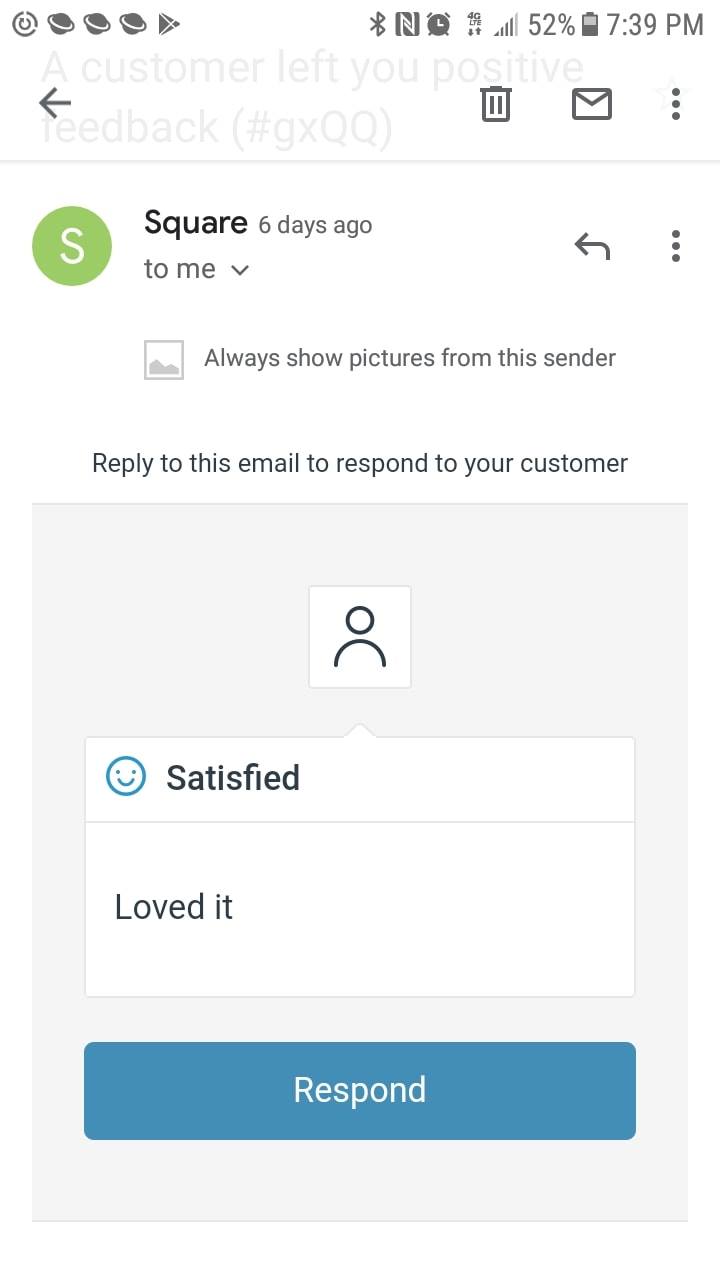Tap the battery indicator in status bar
The height and width of the screenshot is (1280, 720).
590,24
